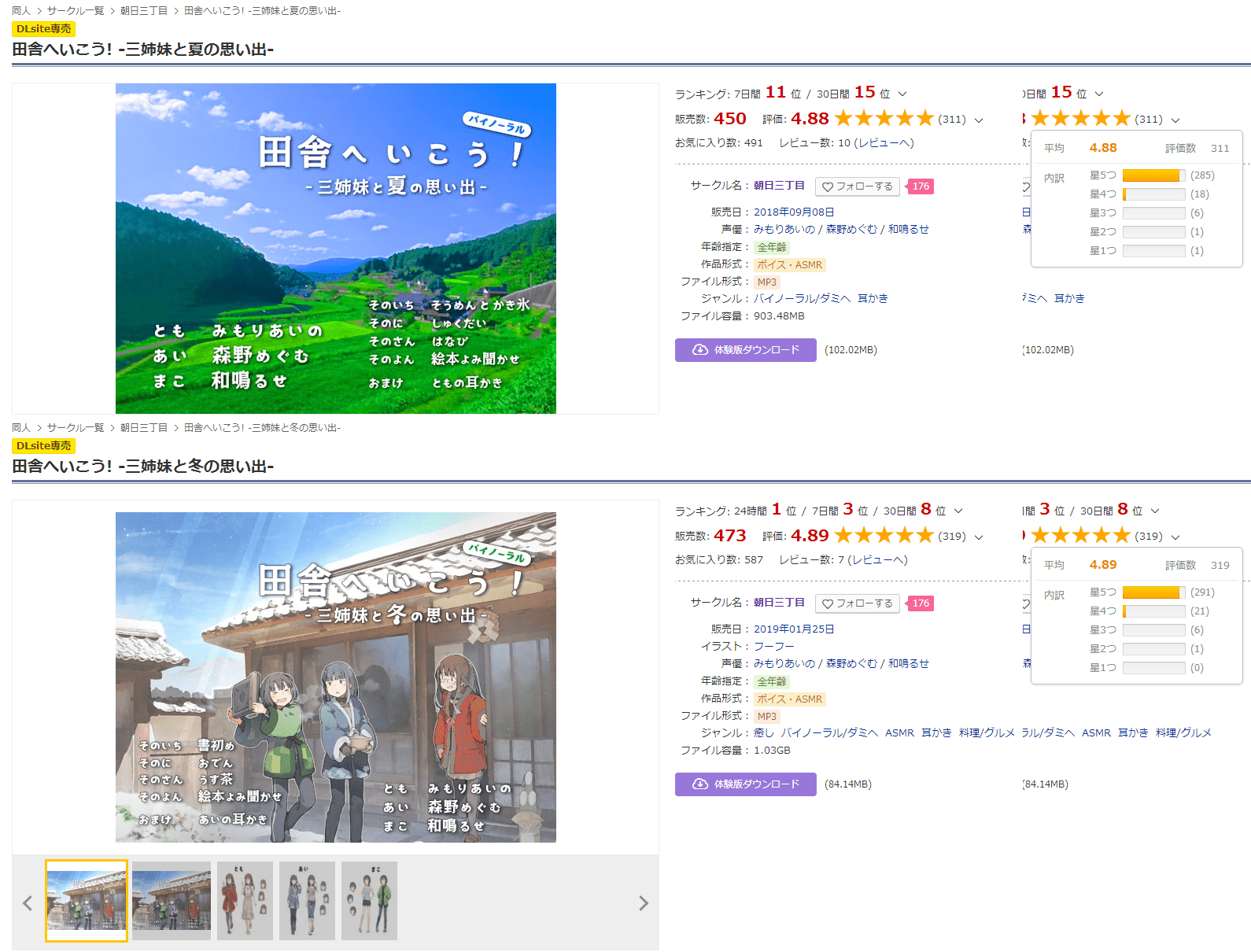Click the summer product main cover image
1251x952 pixels.
tap(336, 249)
